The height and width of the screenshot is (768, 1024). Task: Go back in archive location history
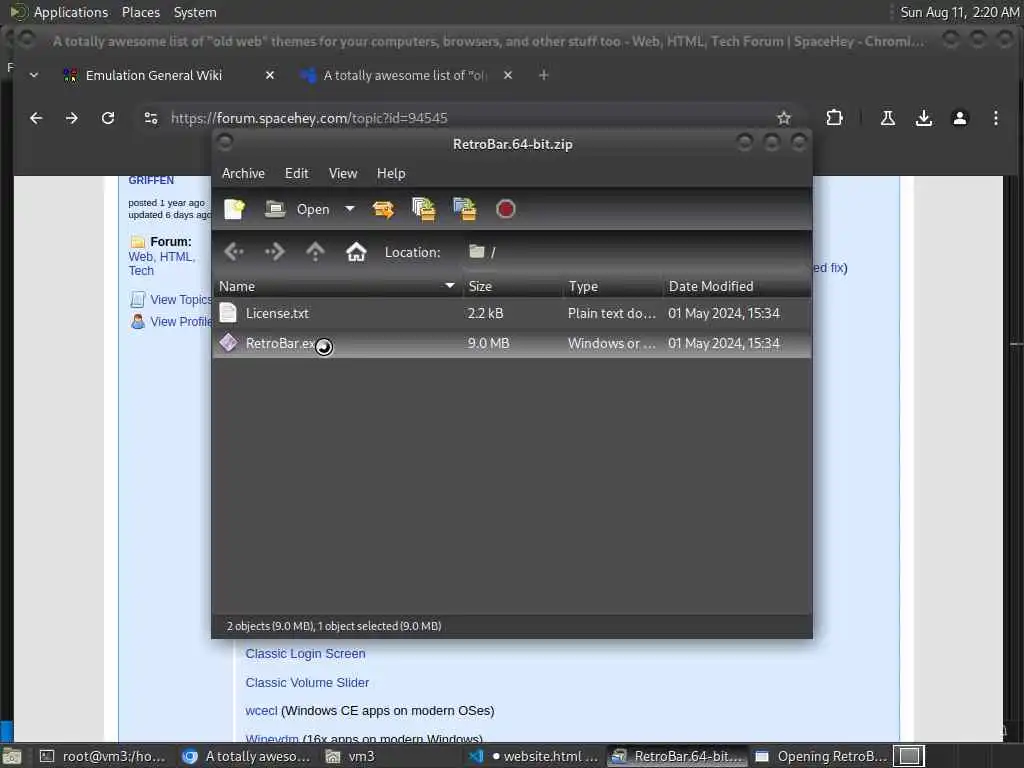click(x=234, y=251)
